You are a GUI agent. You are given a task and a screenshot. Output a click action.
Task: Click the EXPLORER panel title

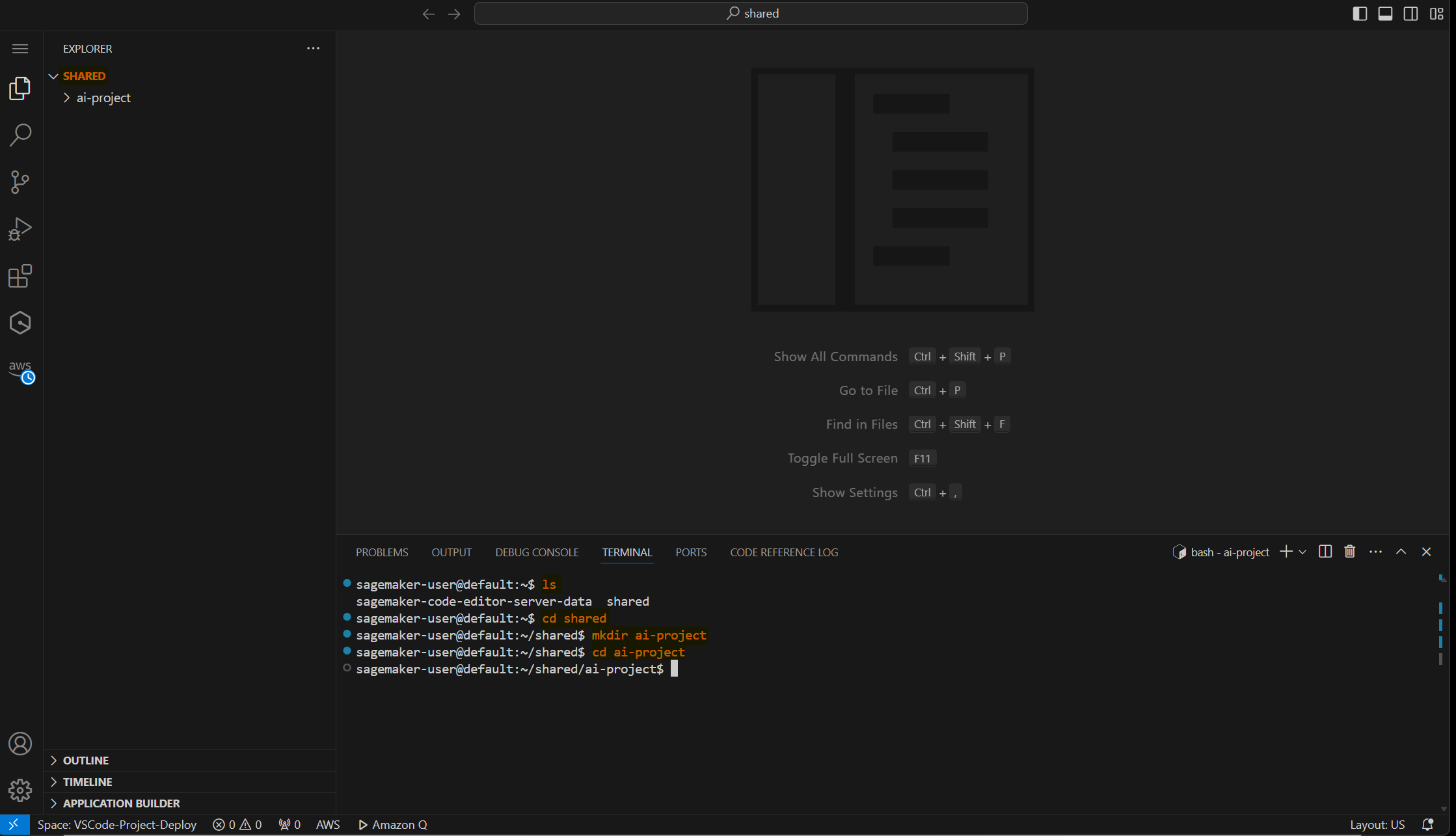pos(87,49)
